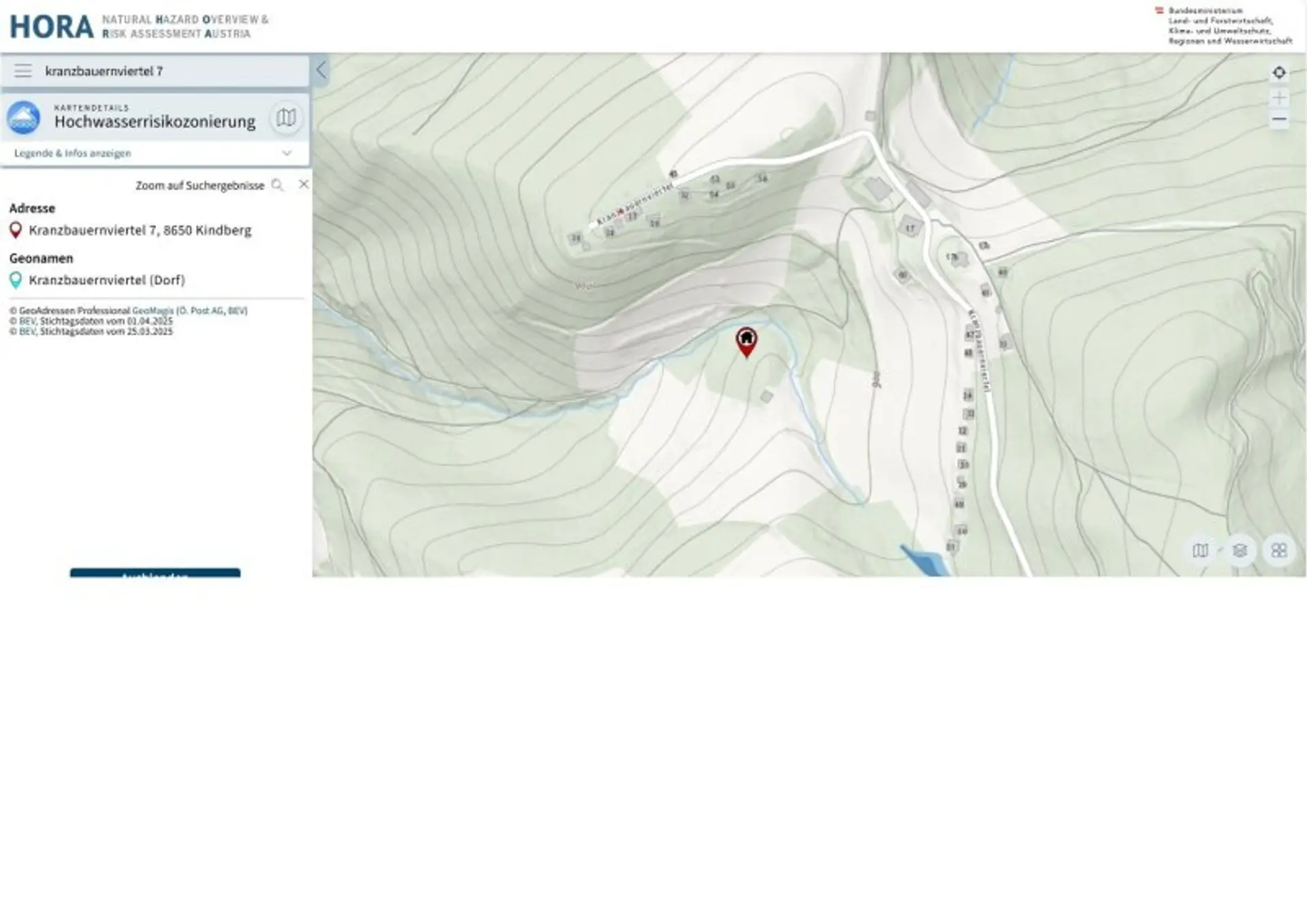Close the search results panel
Viewport: 1307px width, 924px height.
304,184
